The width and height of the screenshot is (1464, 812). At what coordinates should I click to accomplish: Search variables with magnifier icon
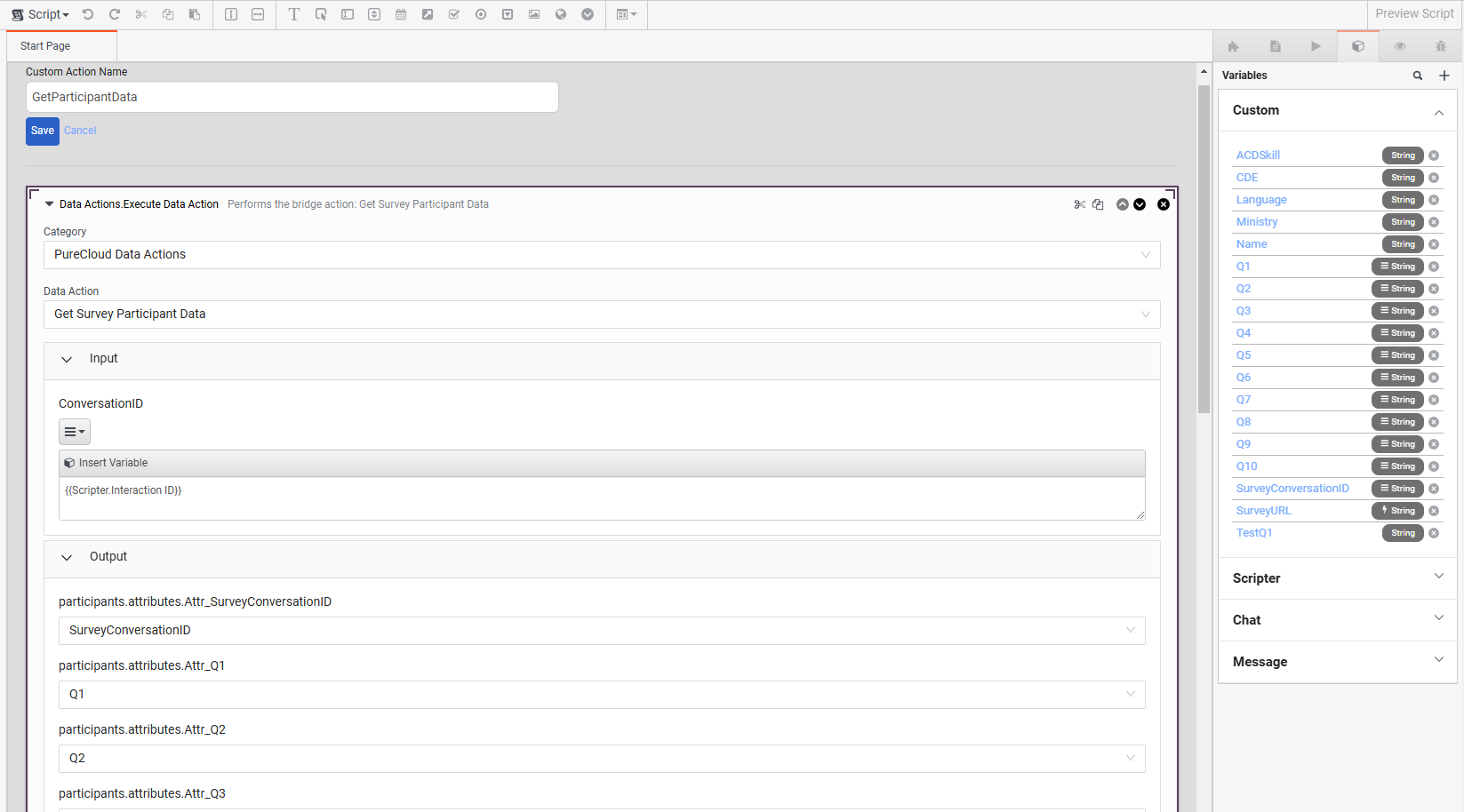coord(1418,76)
